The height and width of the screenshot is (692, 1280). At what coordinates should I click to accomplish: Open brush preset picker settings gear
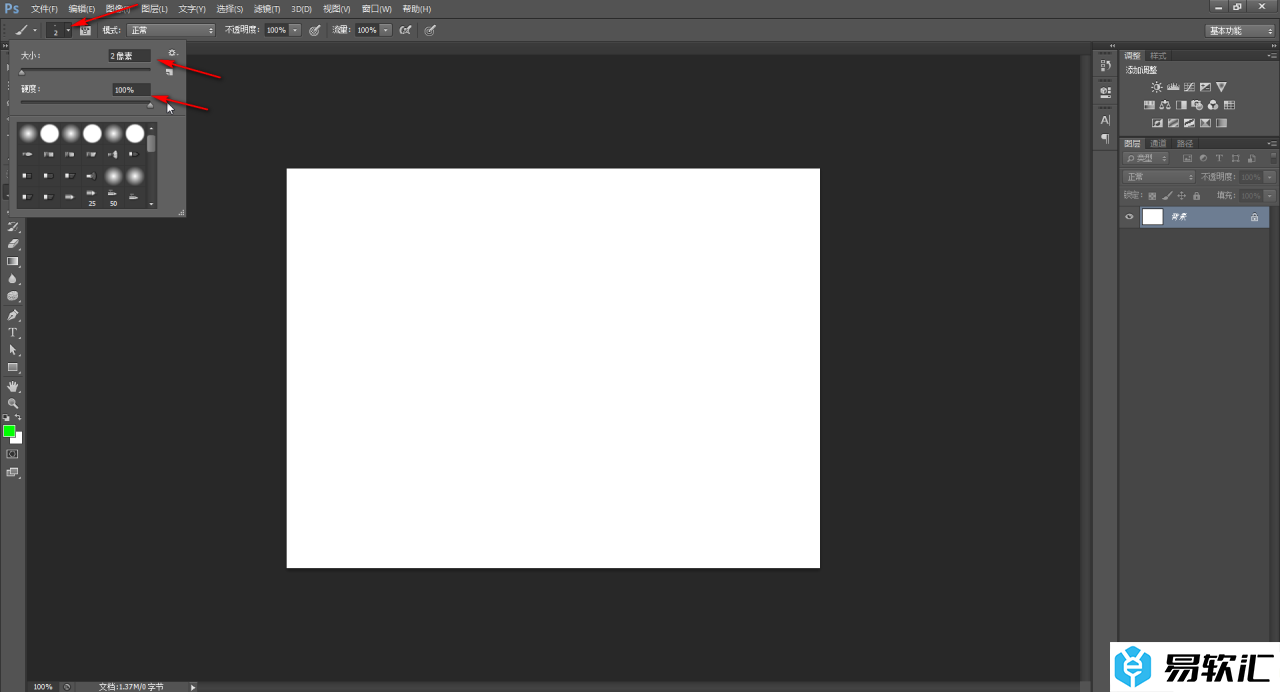click(172, 54)
